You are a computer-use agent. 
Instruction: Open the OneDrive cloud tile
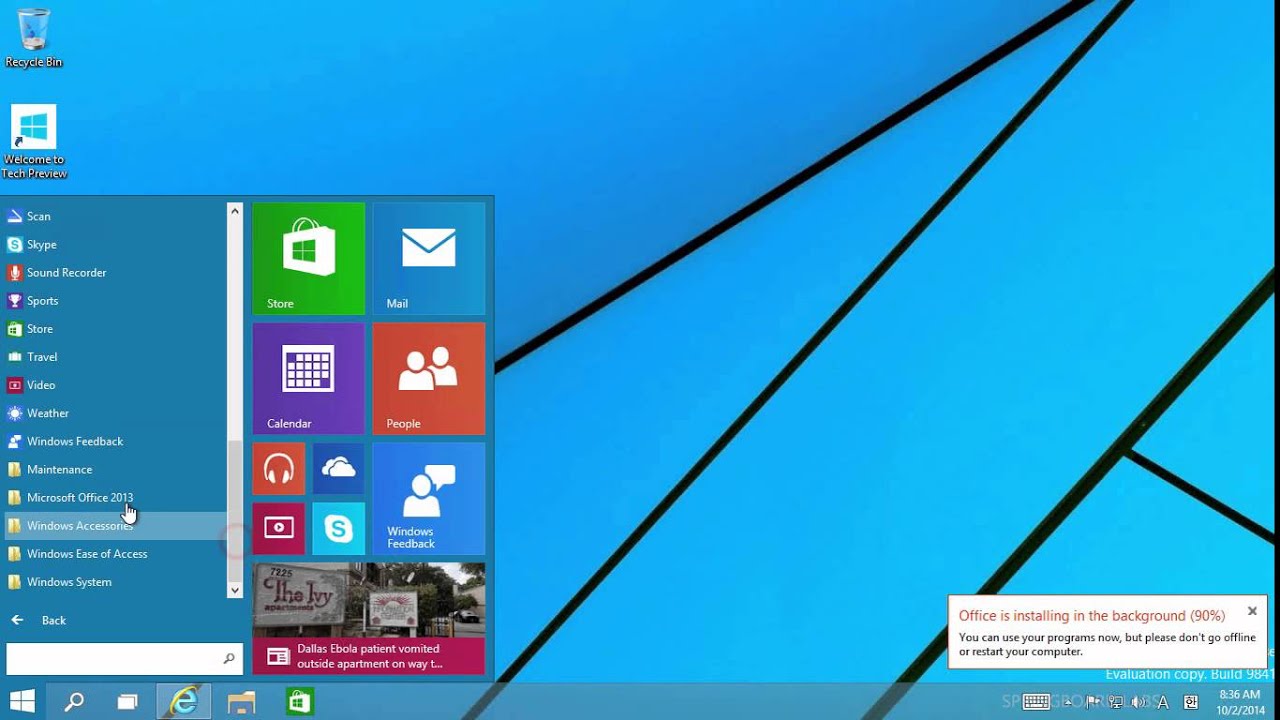339,468
